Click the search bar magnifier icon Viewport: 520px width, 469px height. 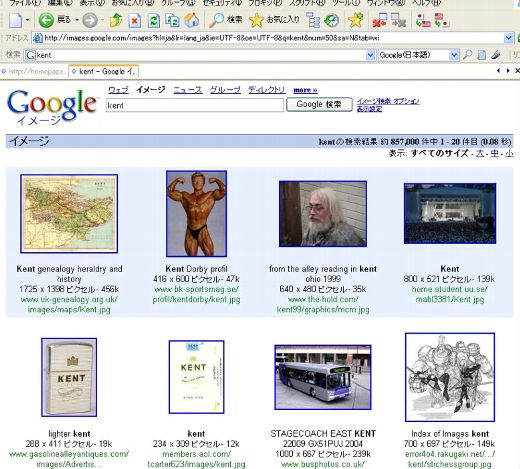(x=468, y=55)
